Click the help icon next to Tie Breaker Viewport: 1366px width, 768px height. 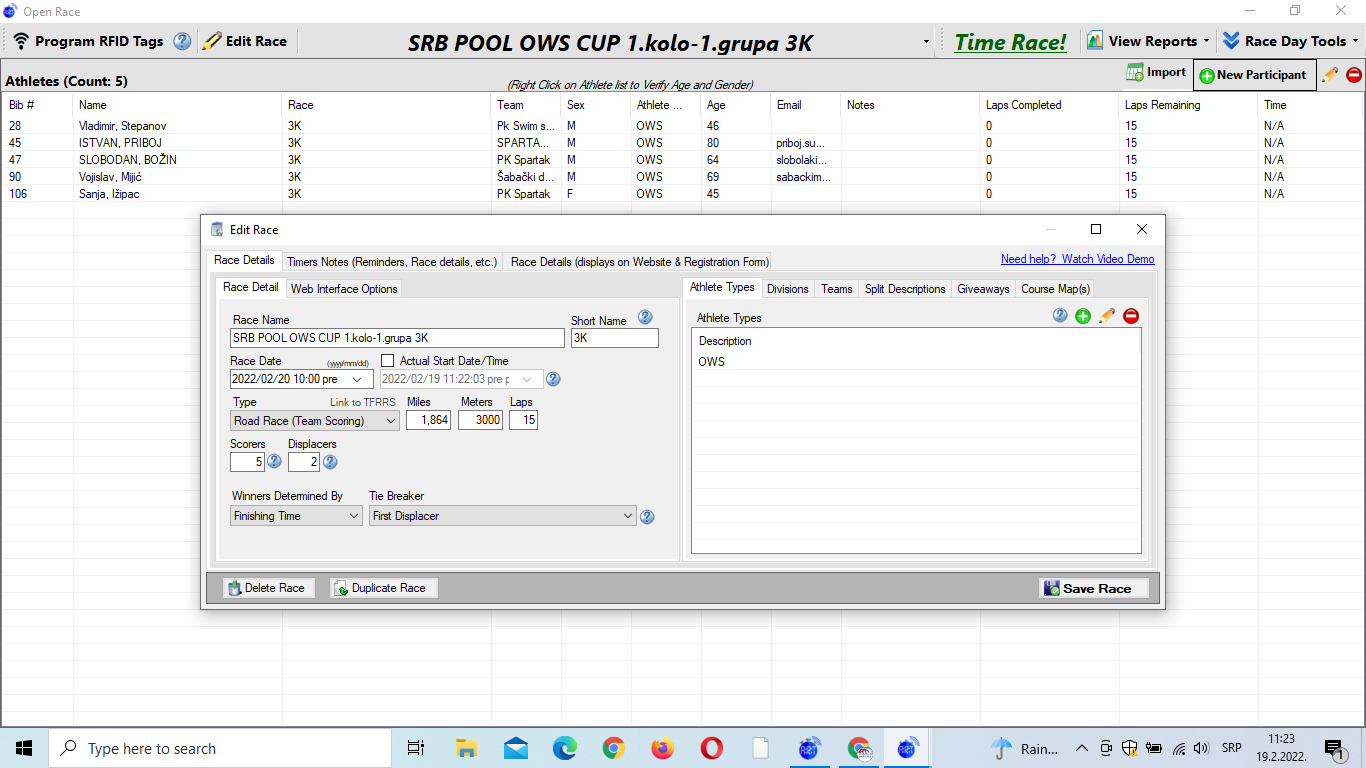647,517
